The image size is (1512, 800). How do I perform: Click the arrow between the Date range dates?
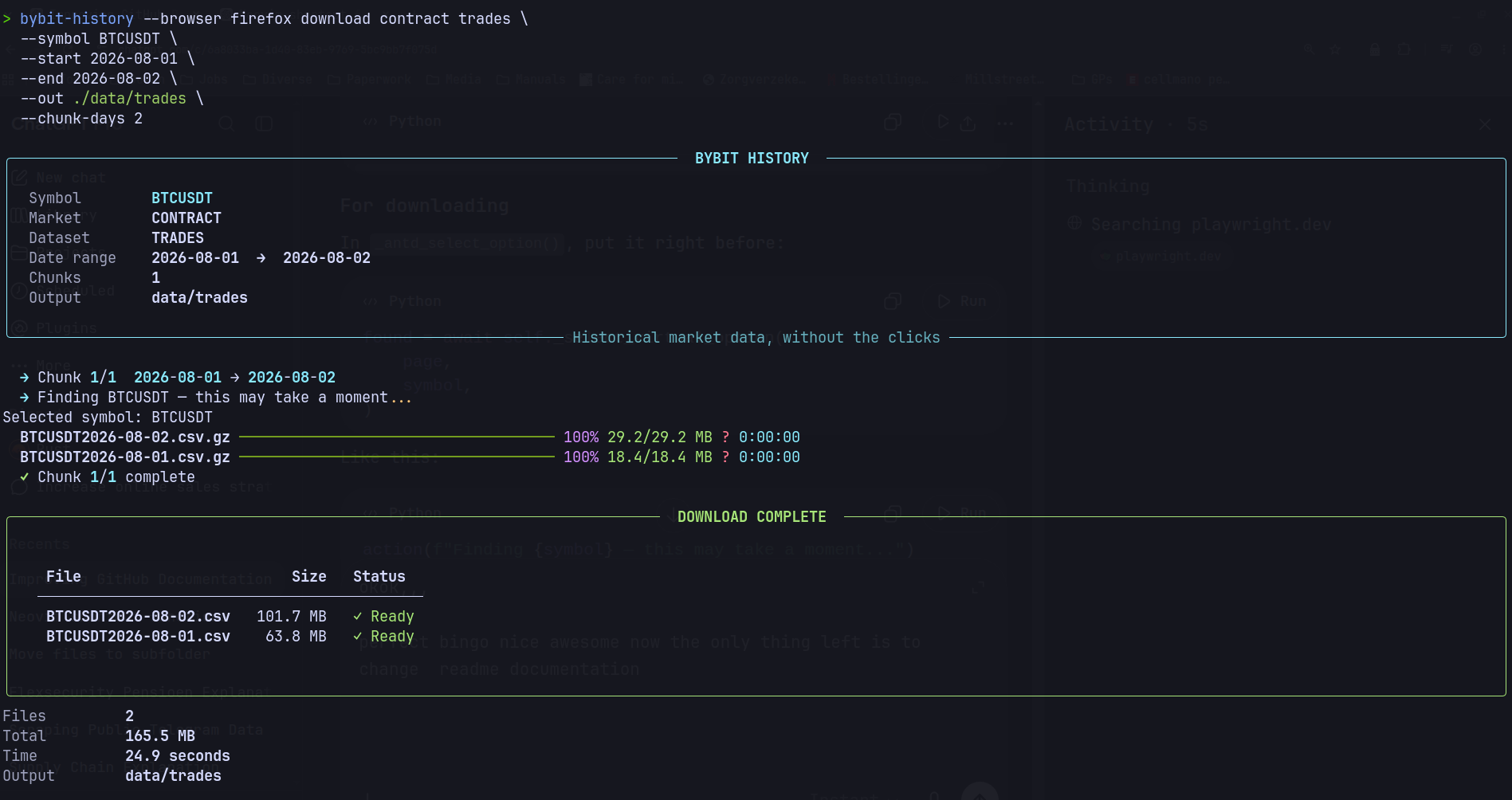coord(261,257)
